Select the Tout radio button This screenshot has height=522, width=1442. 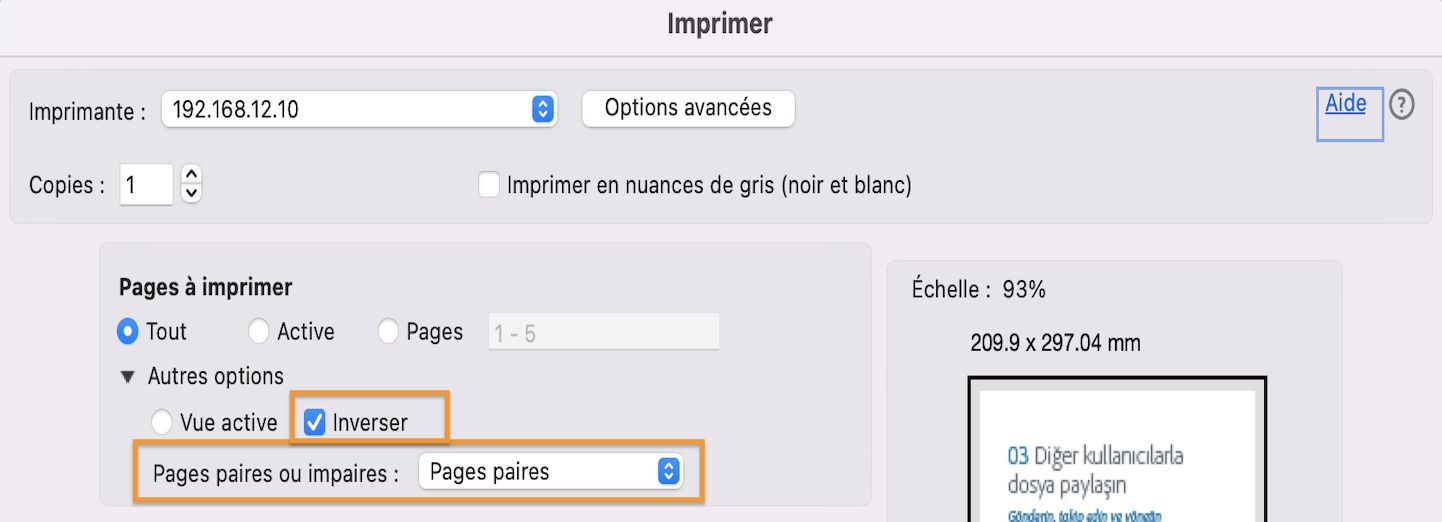[x=128, y=331]
